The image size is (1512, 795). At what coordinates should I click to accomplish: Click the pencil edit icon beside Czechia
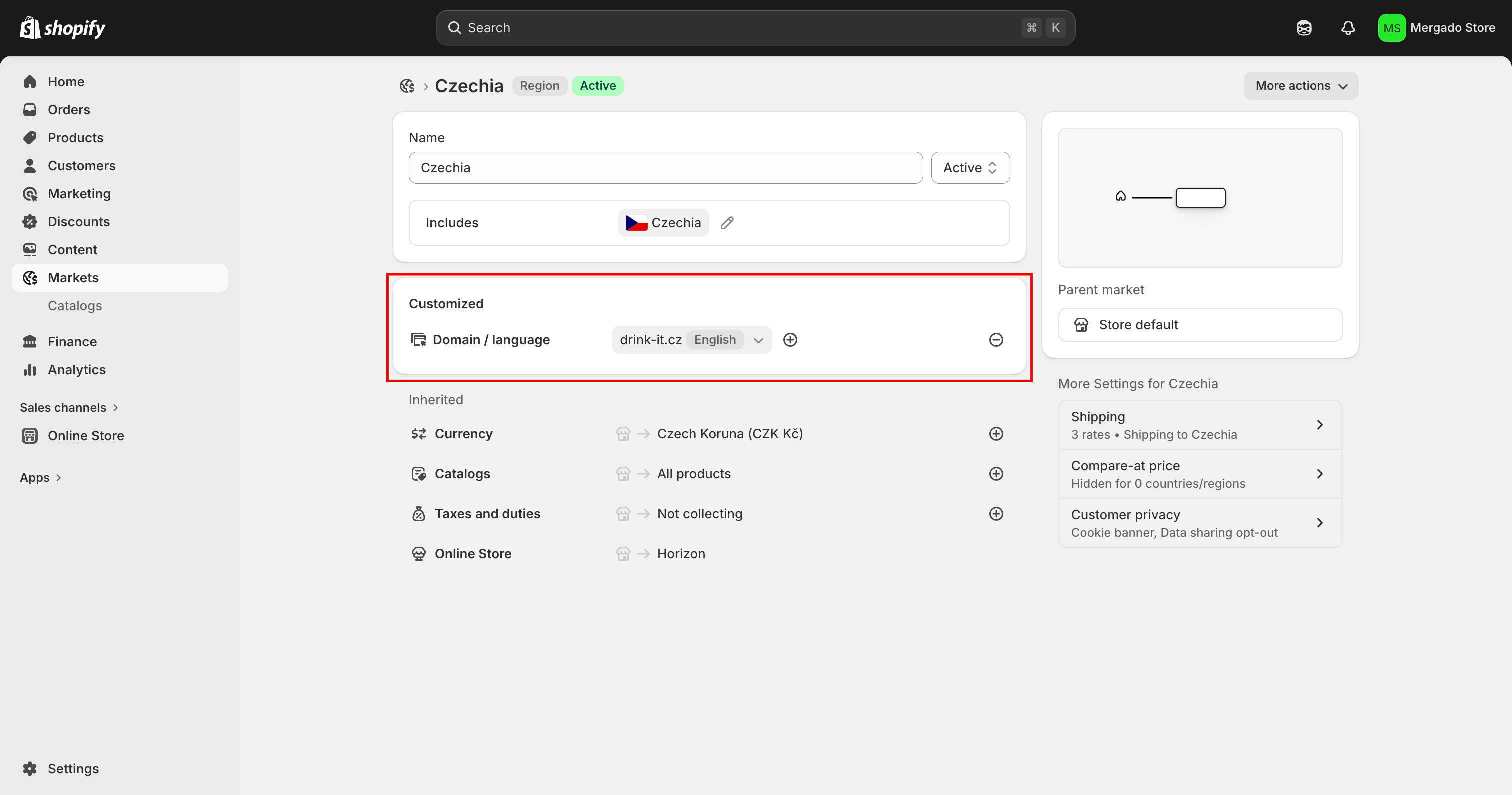726,223
